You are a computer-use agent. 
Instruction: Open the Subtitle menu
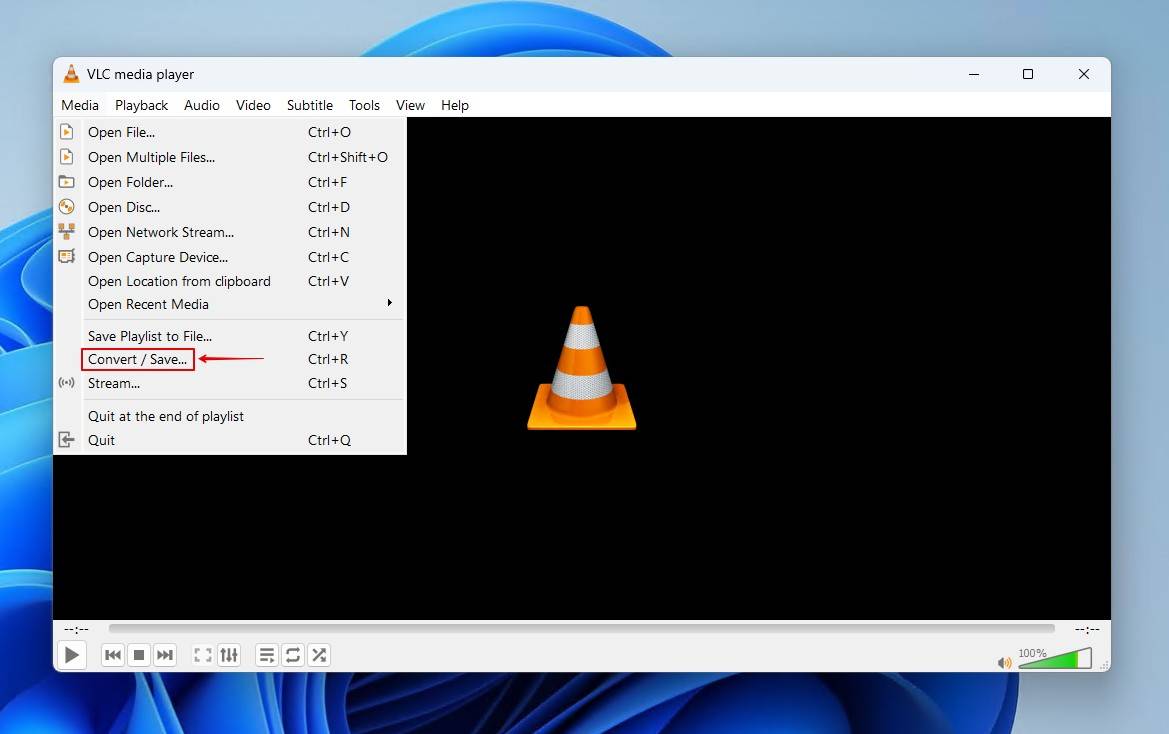(310, 105)
